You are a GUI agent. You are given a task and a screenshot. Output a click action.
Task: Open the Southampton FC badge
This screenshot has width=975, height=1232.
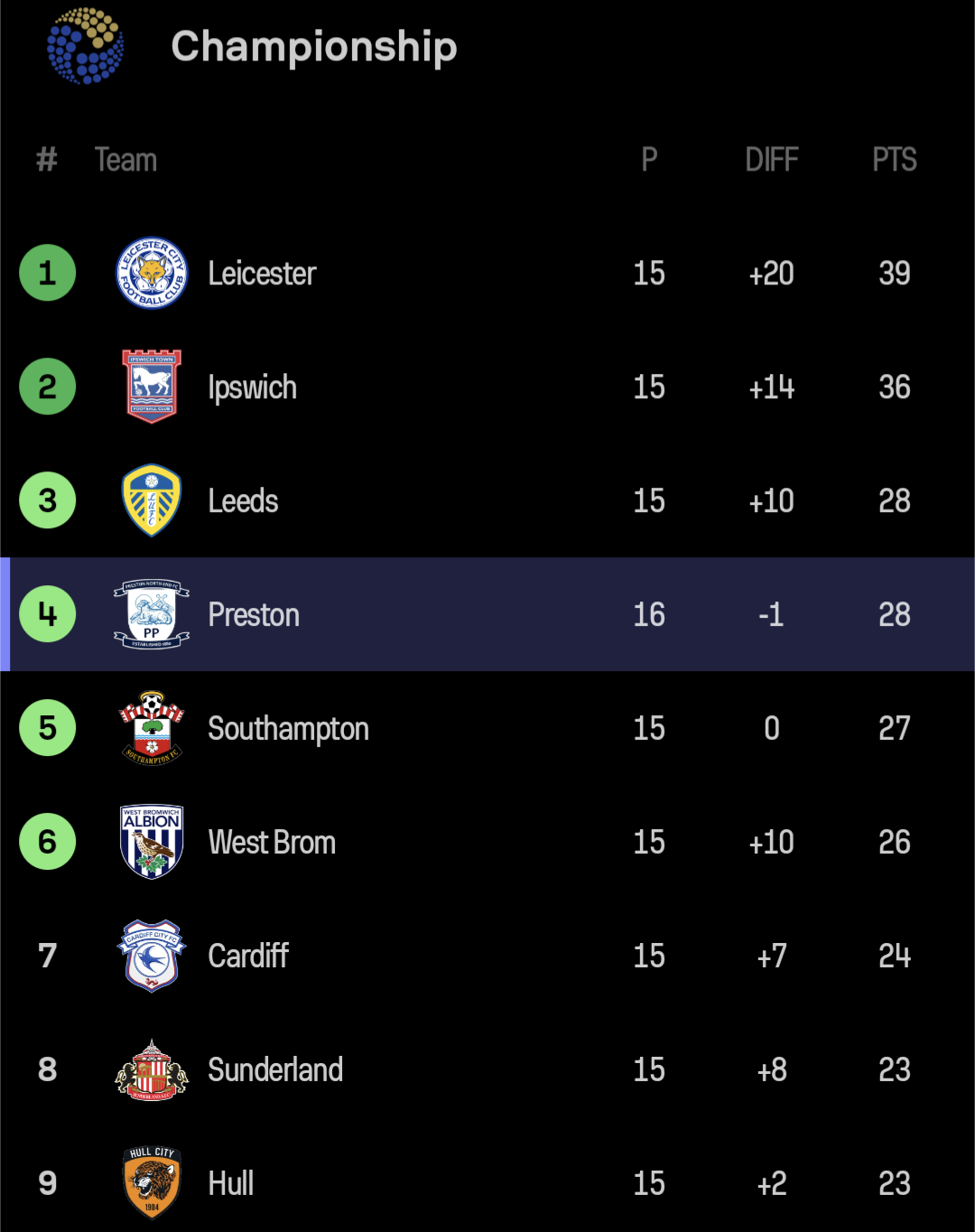pos(152,728)
